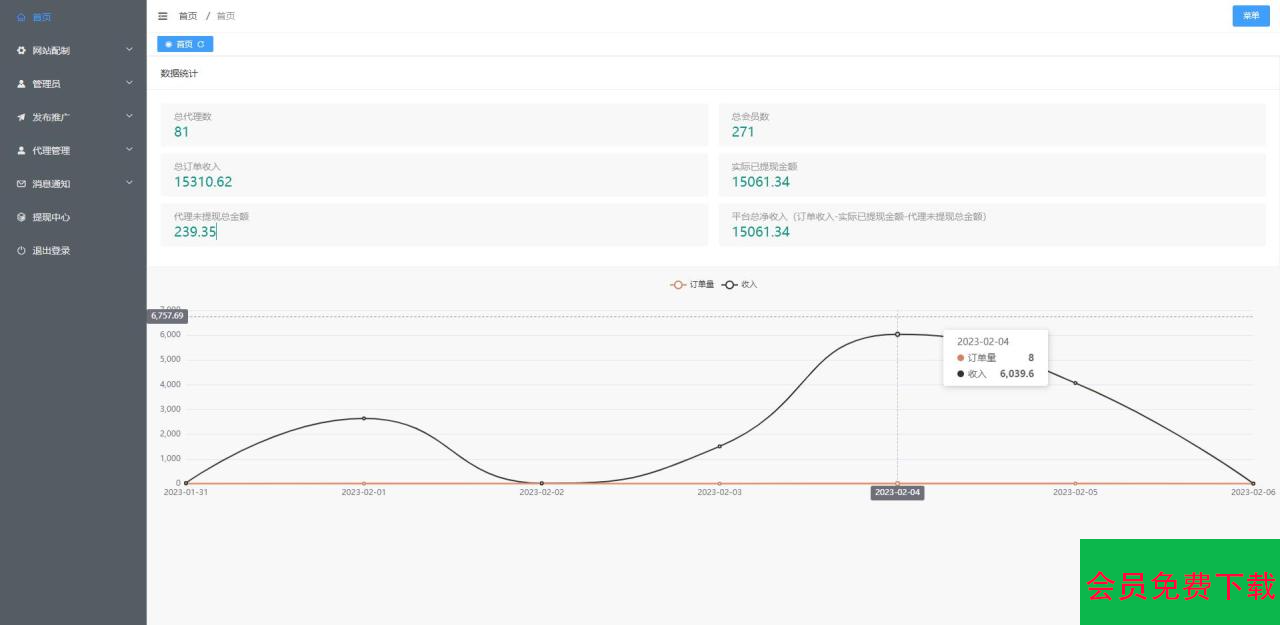Click the blue 菜单 button

click(x=1250, y=16)
